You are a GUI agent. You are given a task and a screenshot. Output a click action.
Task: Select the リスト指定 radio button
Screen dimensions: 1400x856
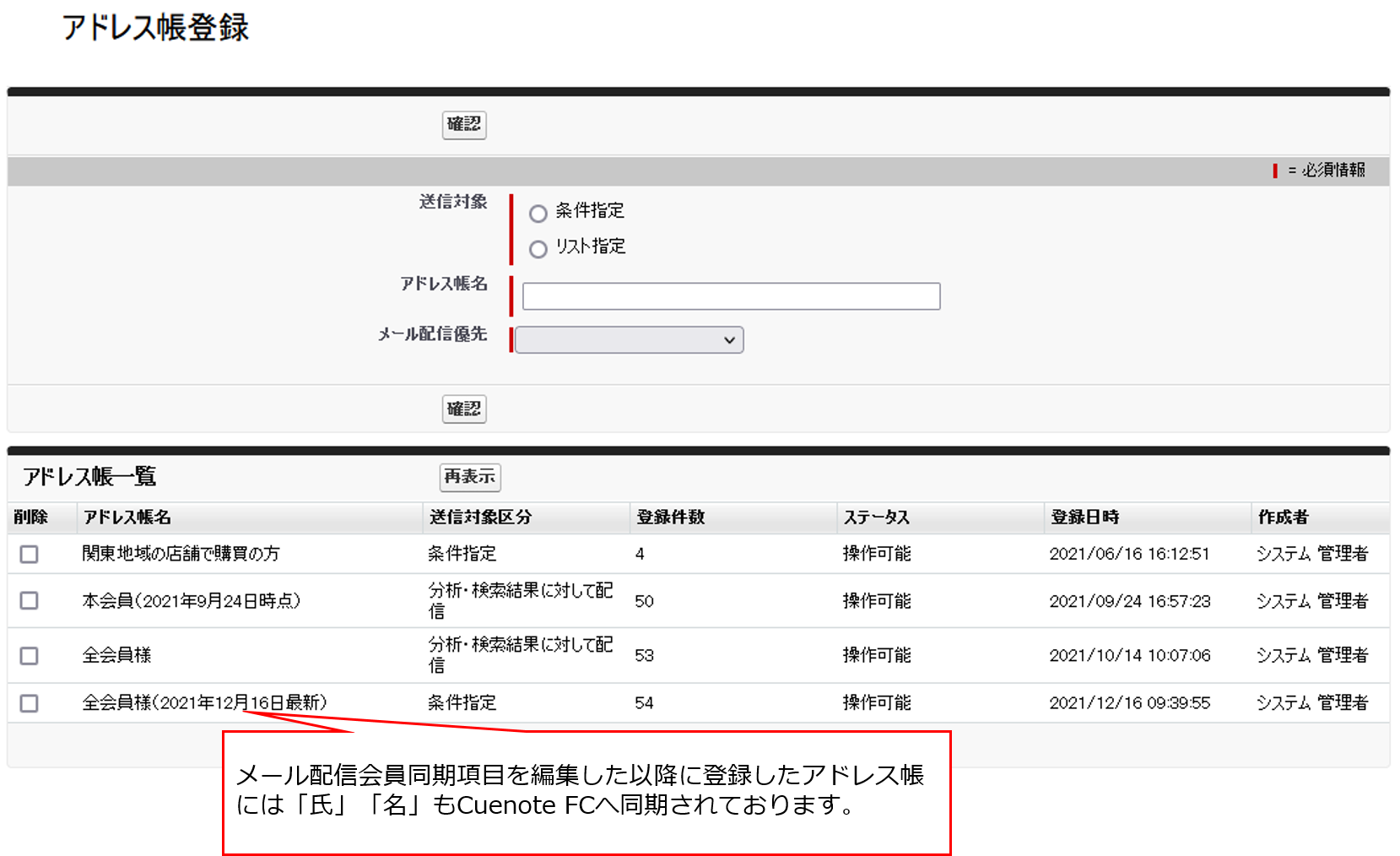[538, 249]
